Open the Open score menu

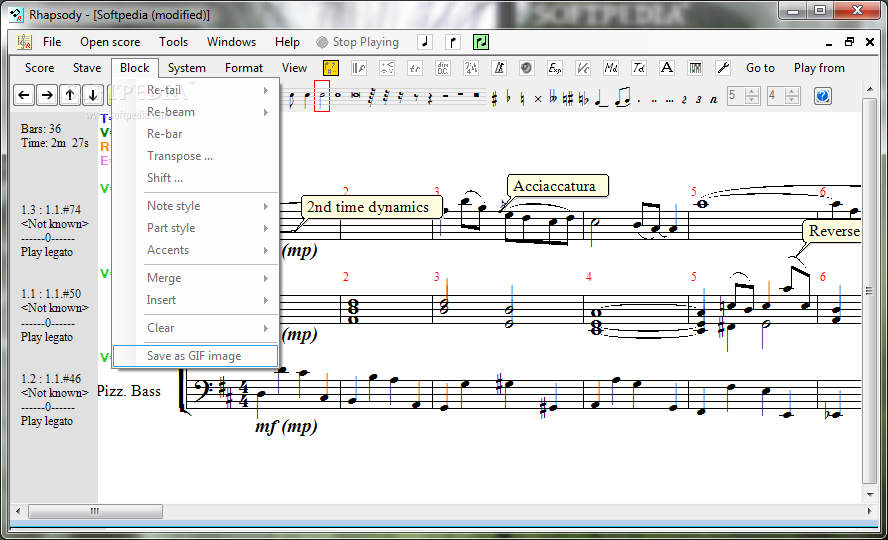[110, 42]
